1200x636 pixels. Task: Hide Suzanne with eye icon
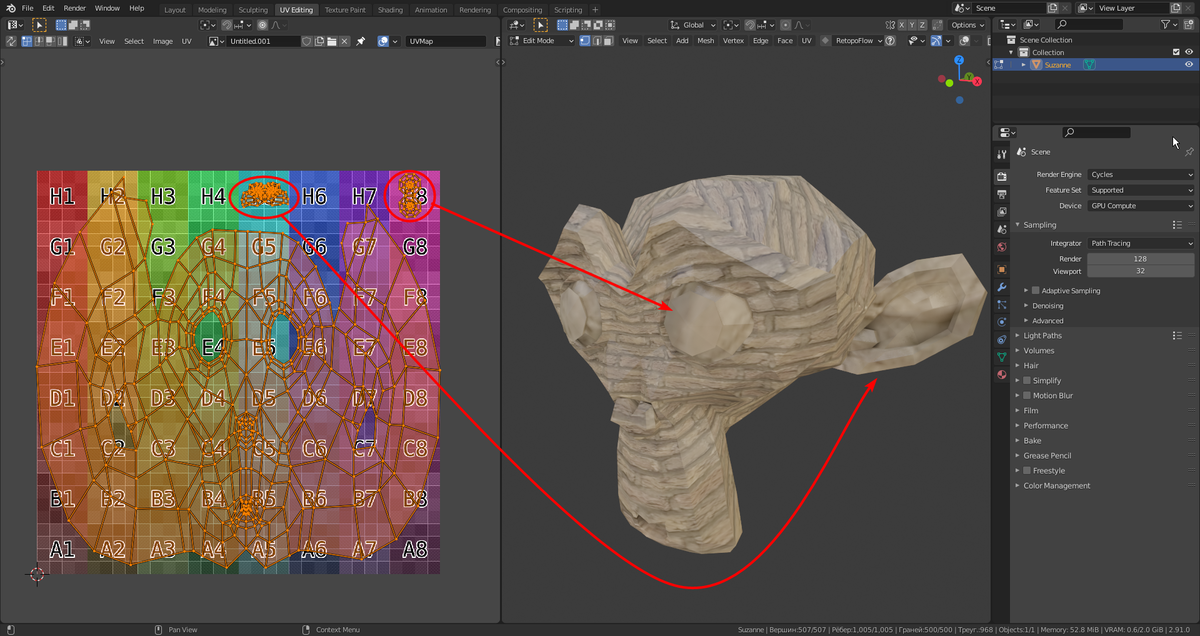tap(1189, 64)
